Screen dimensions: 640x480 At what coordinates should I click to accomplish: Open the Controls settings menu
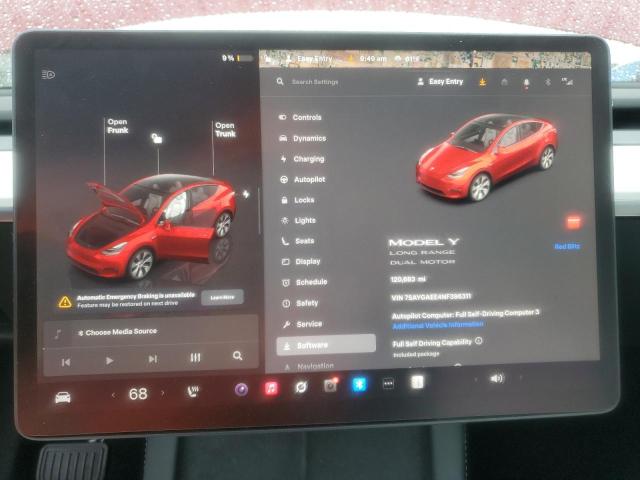(300, 117)
